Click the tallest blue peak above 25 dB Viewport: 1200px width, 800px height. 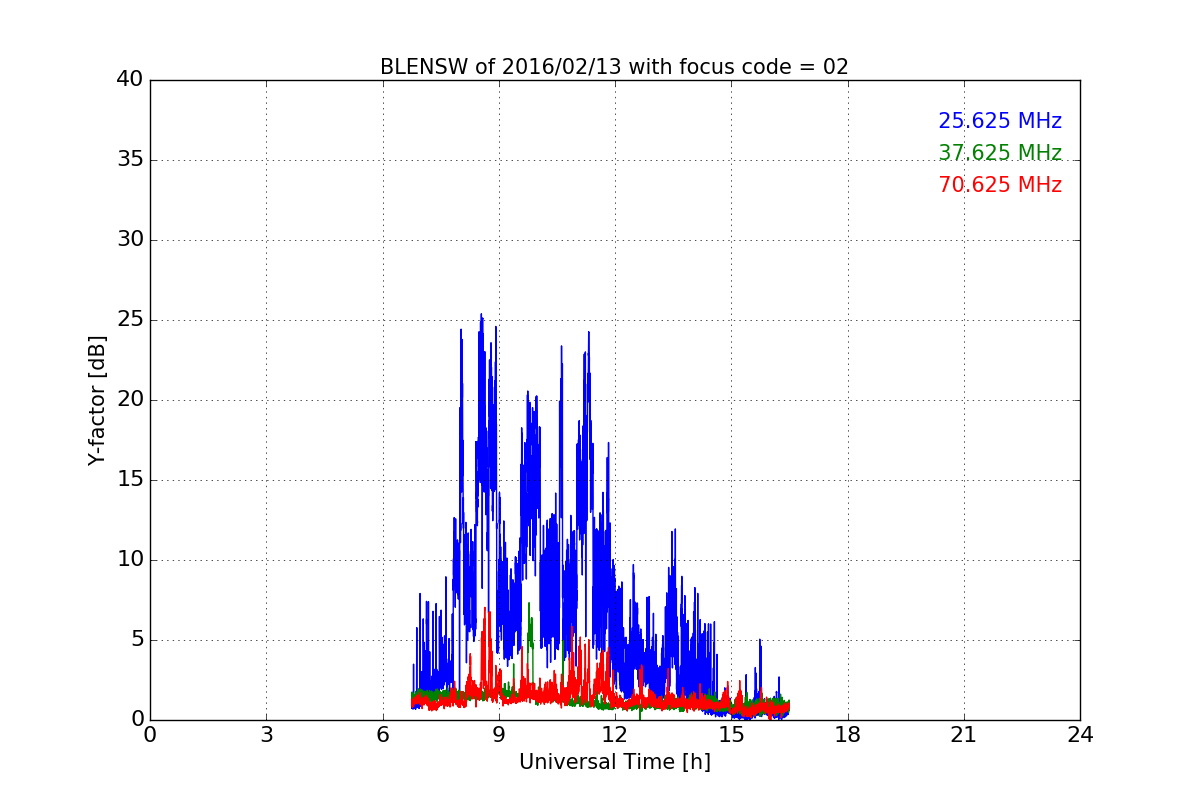click(x=481, y=316)
